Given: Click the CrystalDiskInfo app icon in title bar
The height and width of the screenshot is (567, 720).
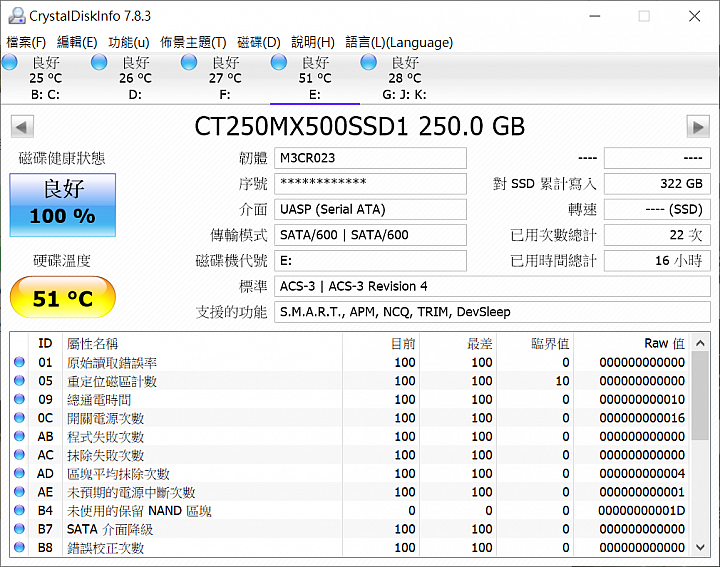Looking at the screenshot, I should pyautogui.click(x=17, y=16).
